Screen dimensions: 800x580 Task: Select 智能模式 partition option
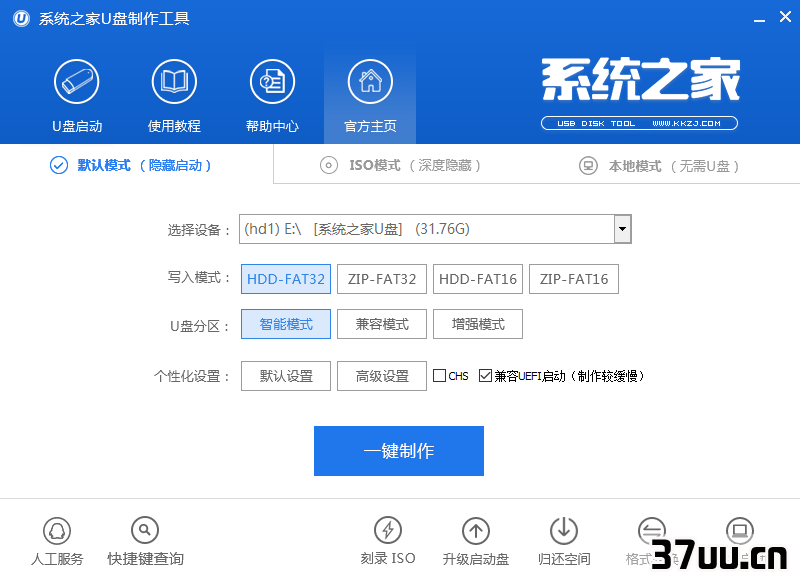[x=286, y=324]
